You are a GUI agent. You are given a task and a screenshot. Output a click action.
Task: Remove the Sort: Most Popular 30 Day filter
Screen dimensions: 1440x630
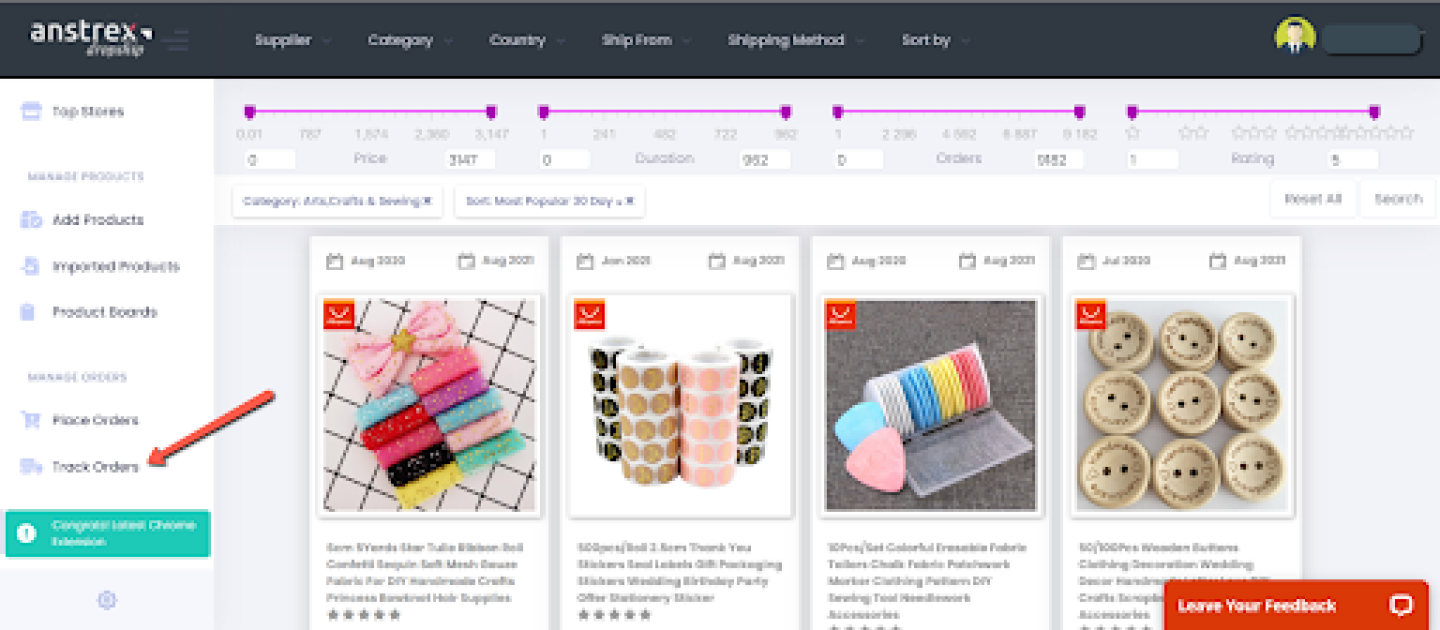point(630,201)
